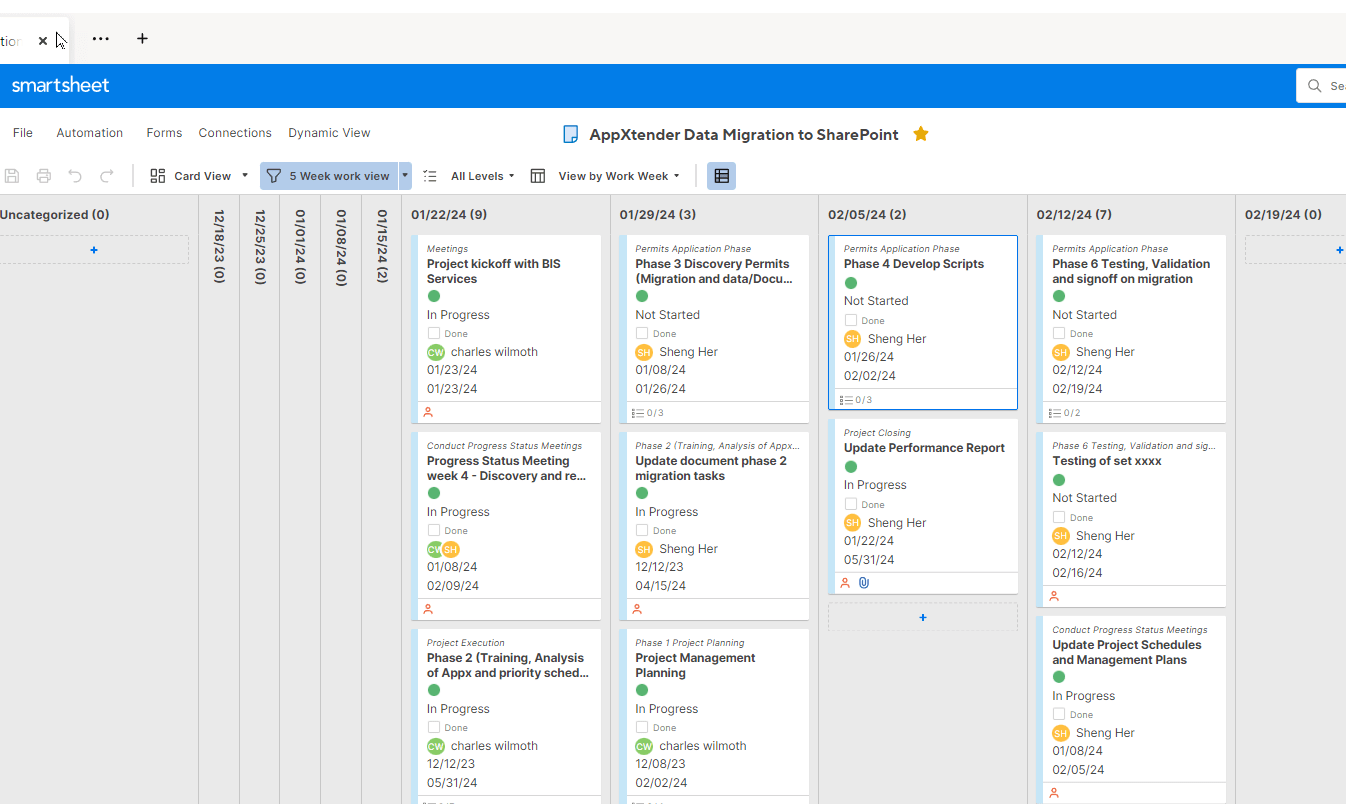Image resolution: width=1346 pixels, height=804 pixels.
Task: Open the 0/3 subtask indicator on Phase 4 Develop Scripts
Action: coord(856,400)
